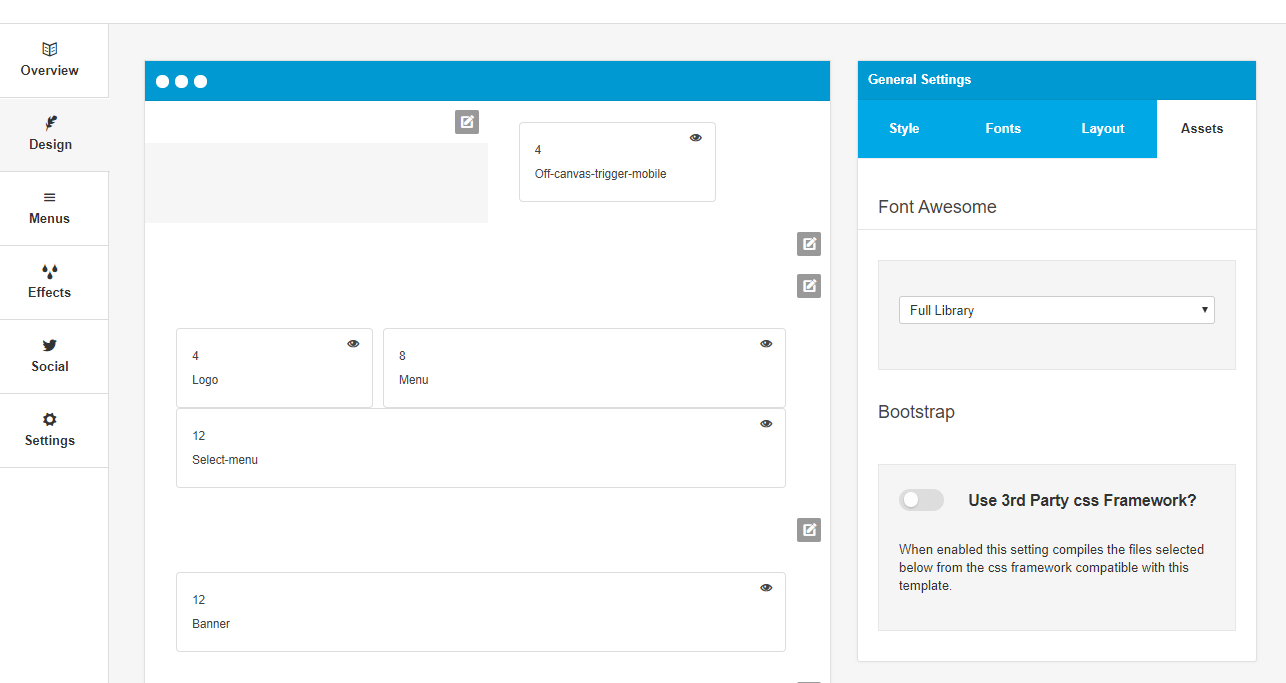Select the Select-menu layout block
Viewport: 1286px width, 683px height.
[481, 448]
